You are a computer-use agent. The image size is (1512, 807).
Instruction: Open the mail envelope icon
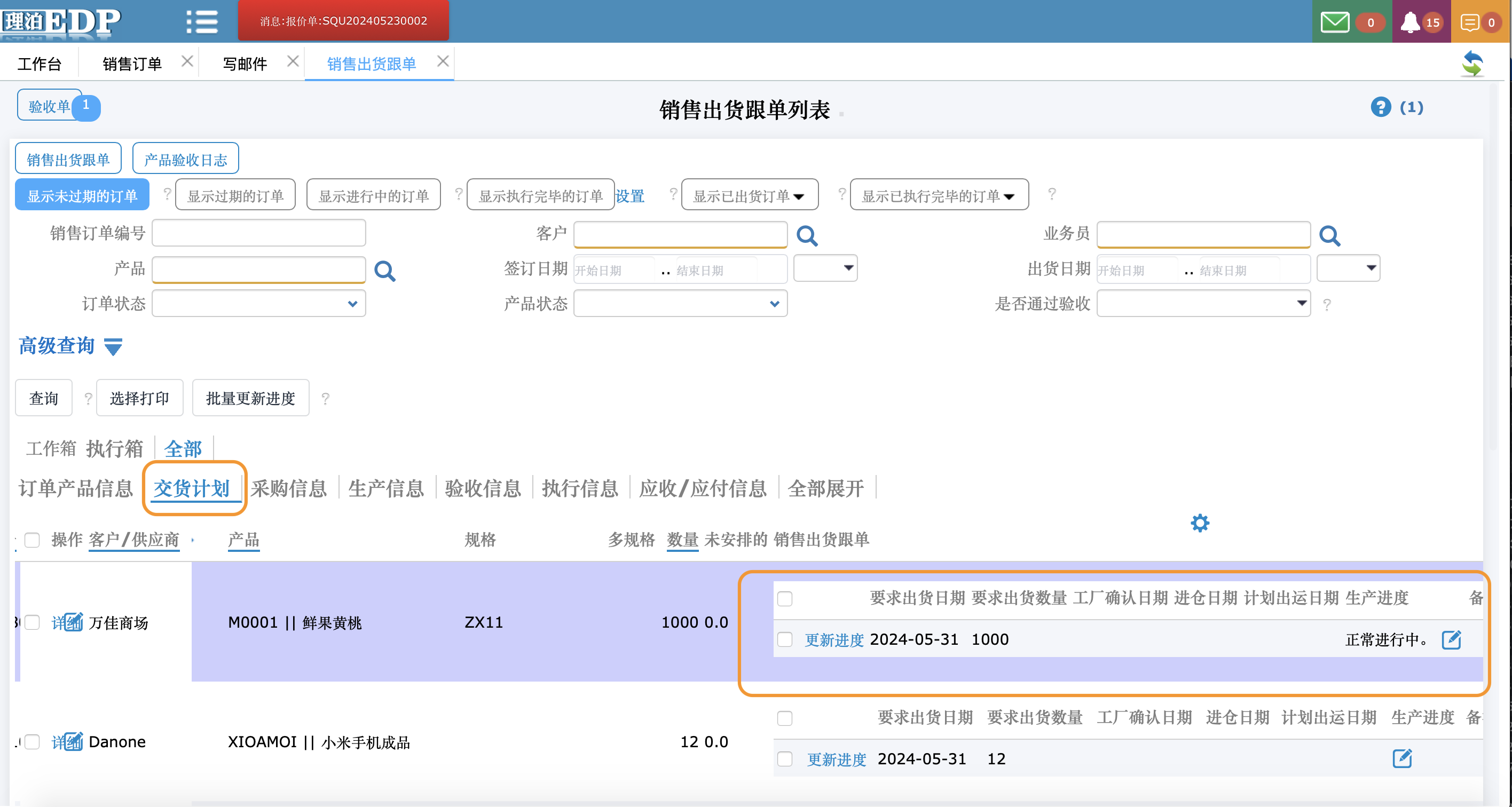coord(1334,22)
